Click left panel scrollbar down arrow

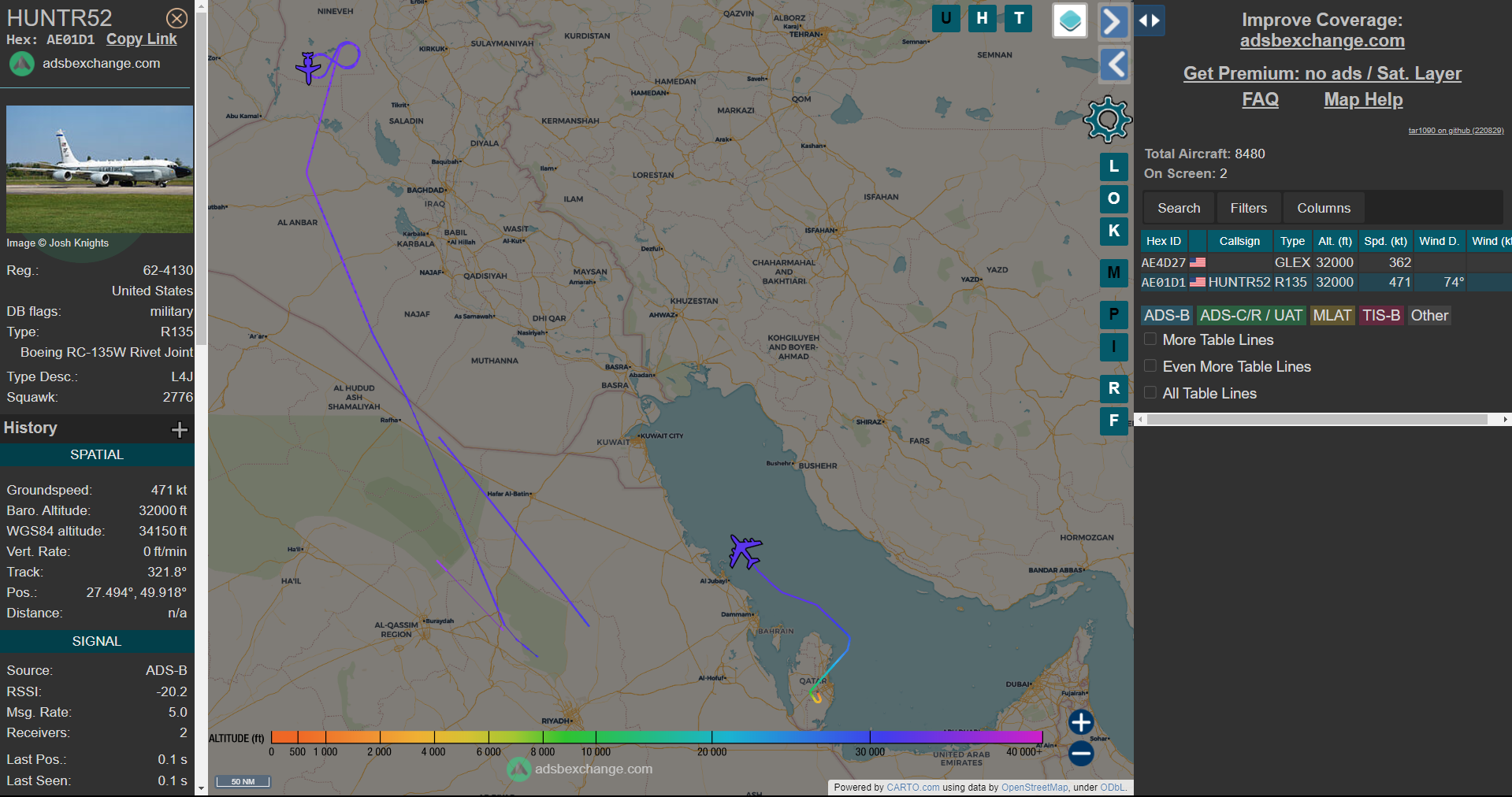coord(201,788)
